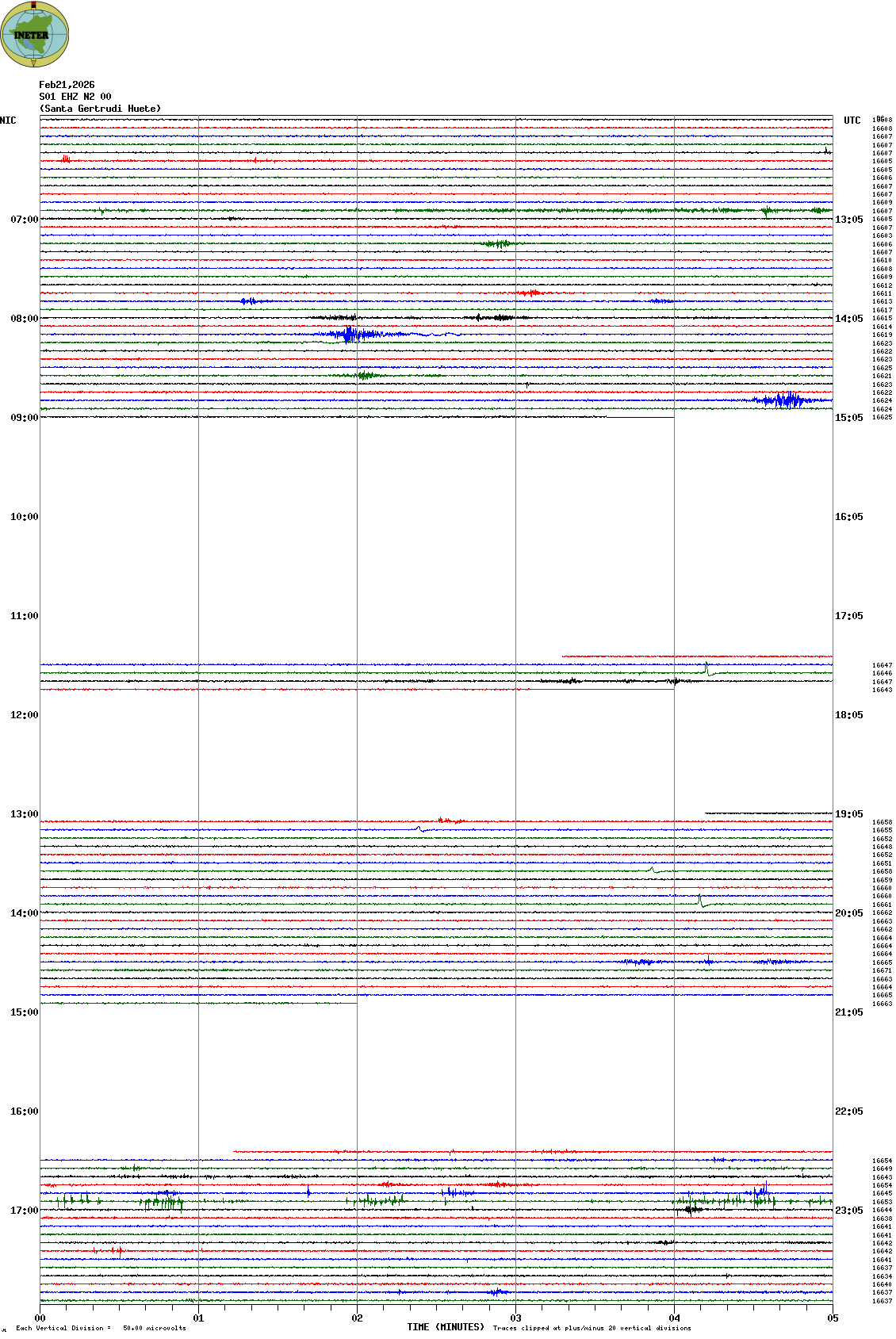Screen dimensions: 896x1339
Task: Click the 05 minute tick label
Action: point(833,1318)
